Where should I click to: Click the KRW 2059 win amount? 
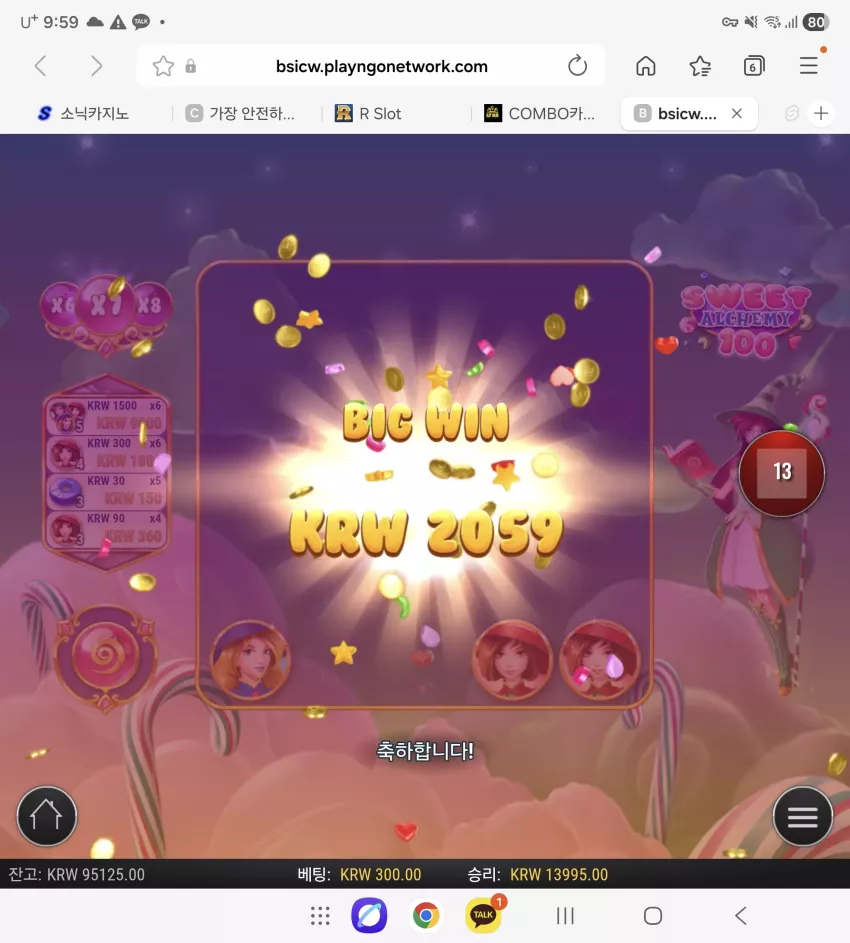tap(426, 533)
